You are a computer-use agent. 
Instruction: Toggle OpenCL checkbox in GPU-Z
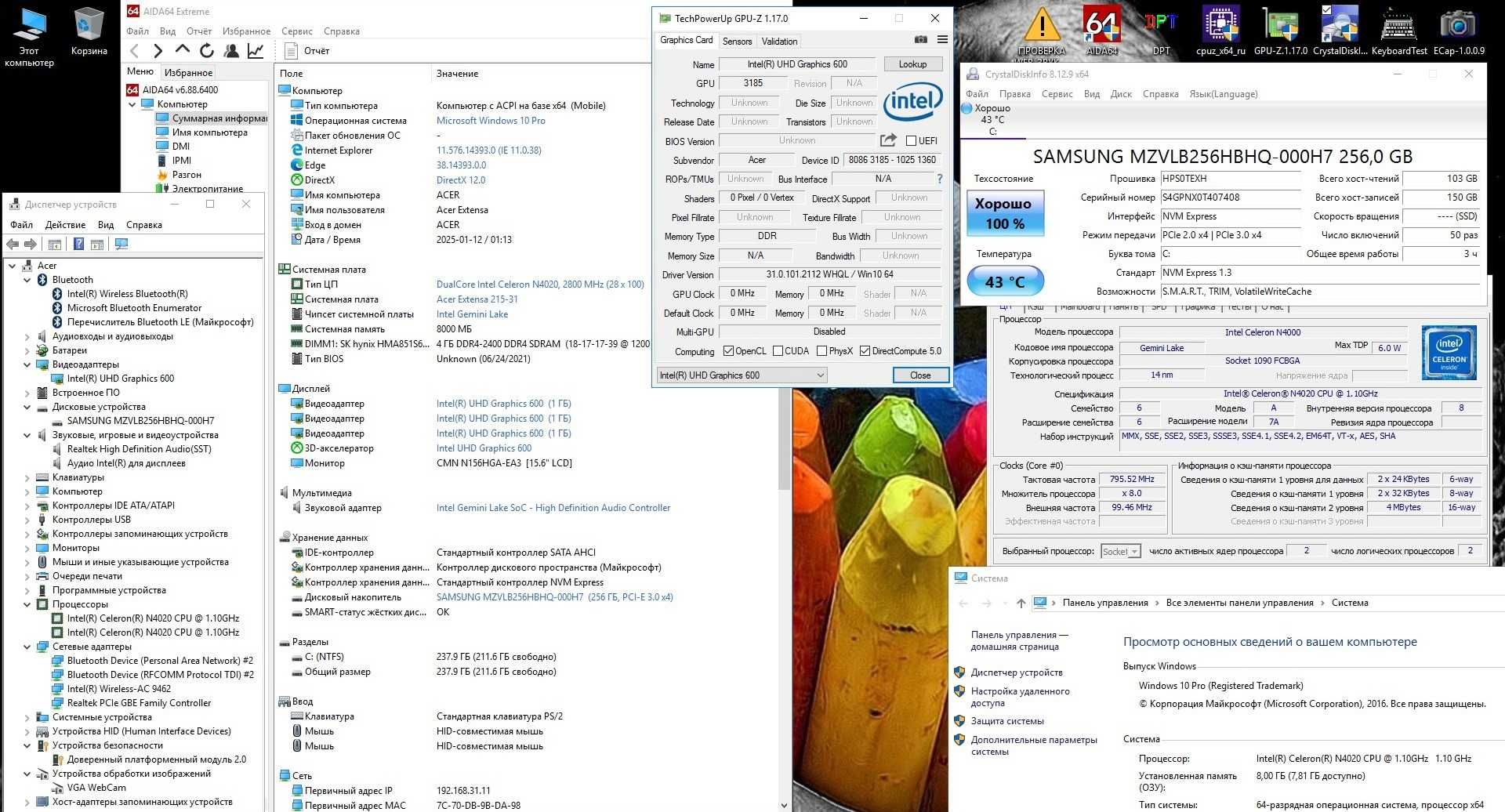[728, 351]
